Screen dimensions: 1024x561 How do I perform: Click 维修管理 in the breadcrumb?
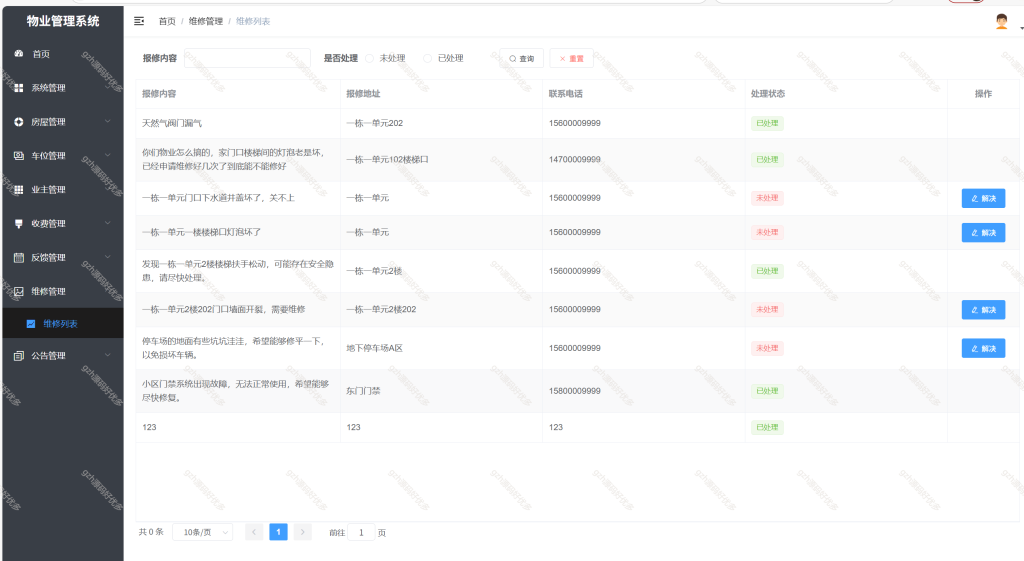click(206, 21)
